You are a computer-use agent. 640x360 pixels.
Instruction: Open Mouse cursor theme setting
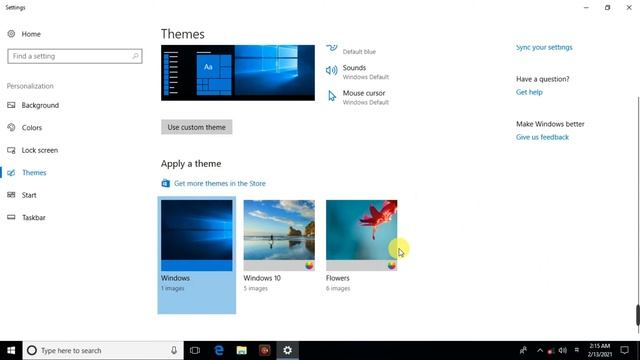(x=357, y=97)
